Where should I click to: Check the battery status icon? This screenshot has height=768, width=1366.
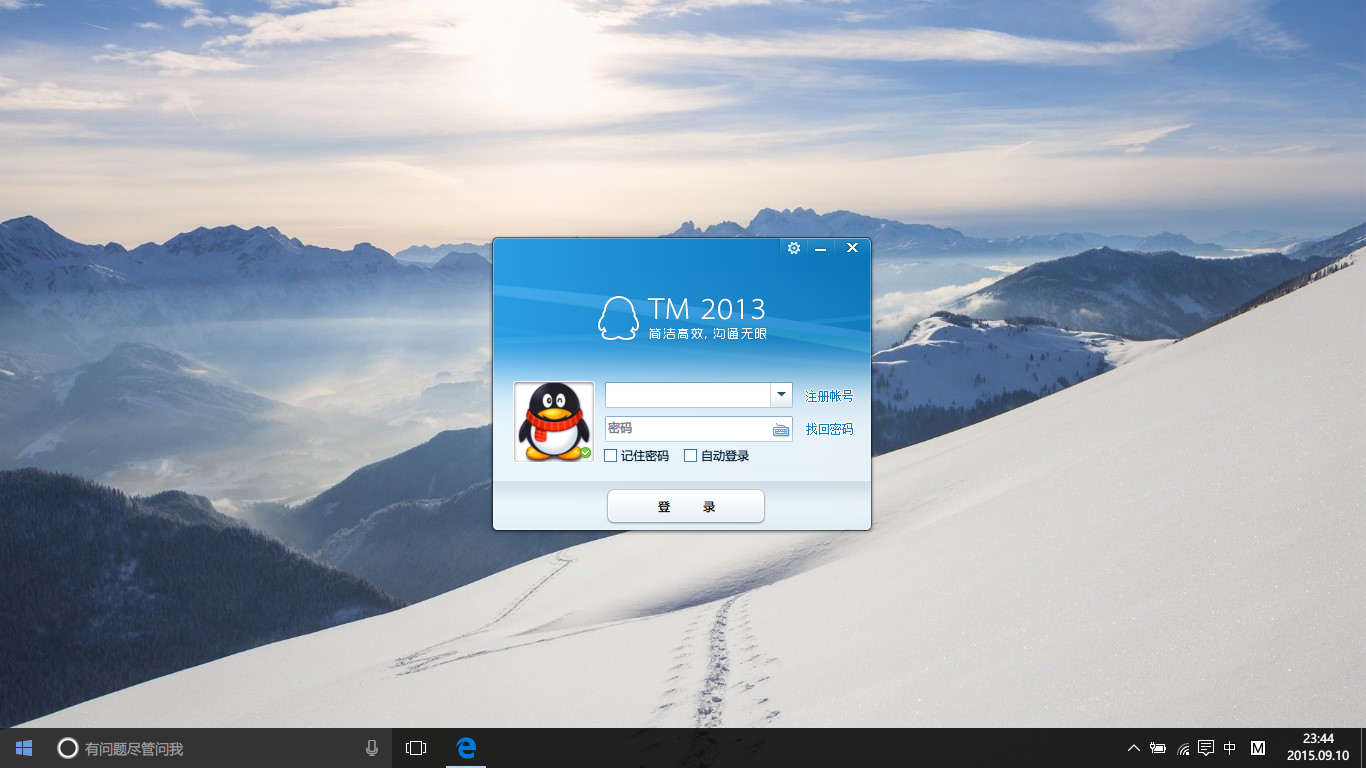1158,748
